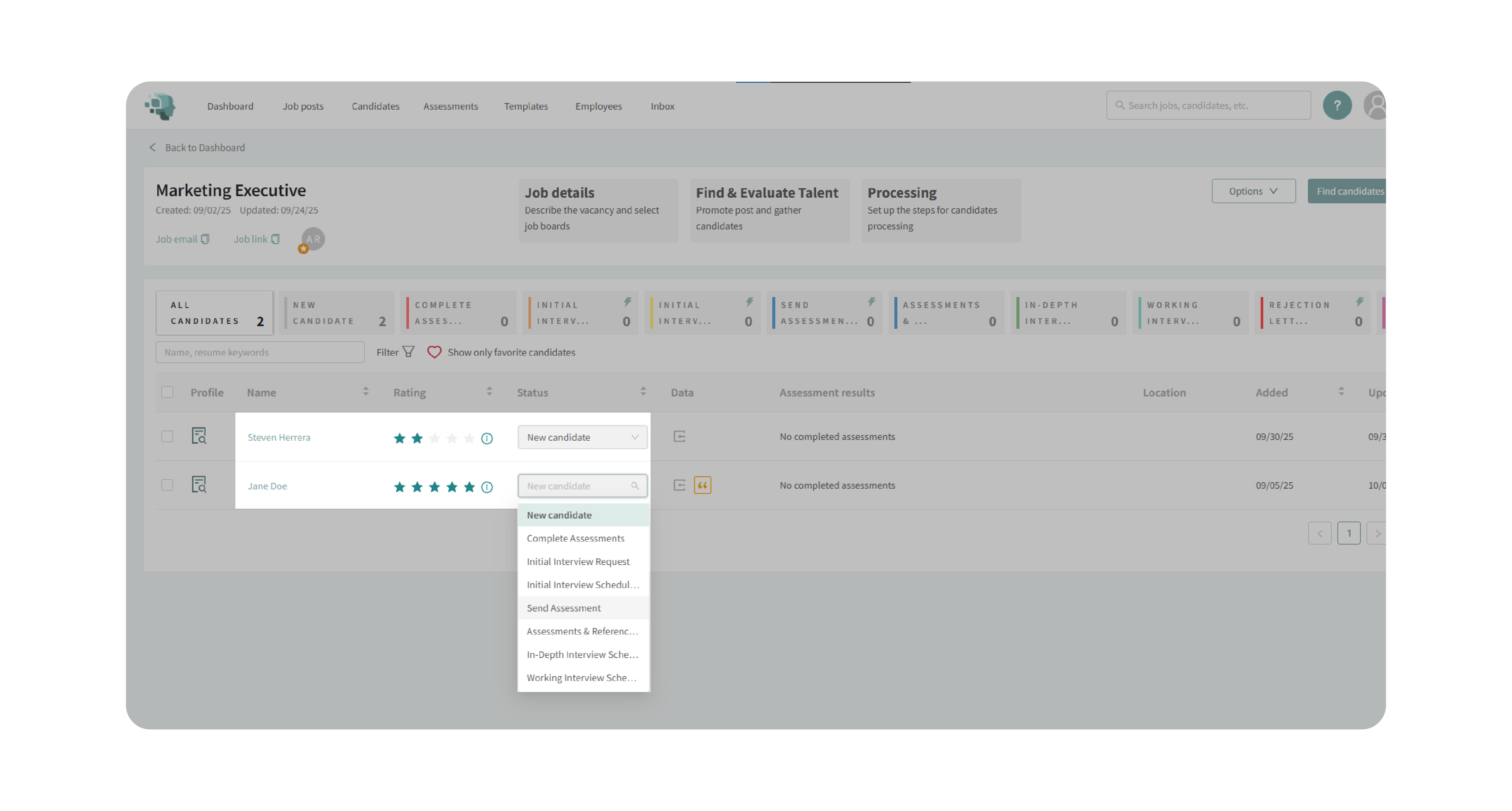Open Jane Doe's orange quote notes icon
The image size is (1512, 811).
(x=702, y=485)
